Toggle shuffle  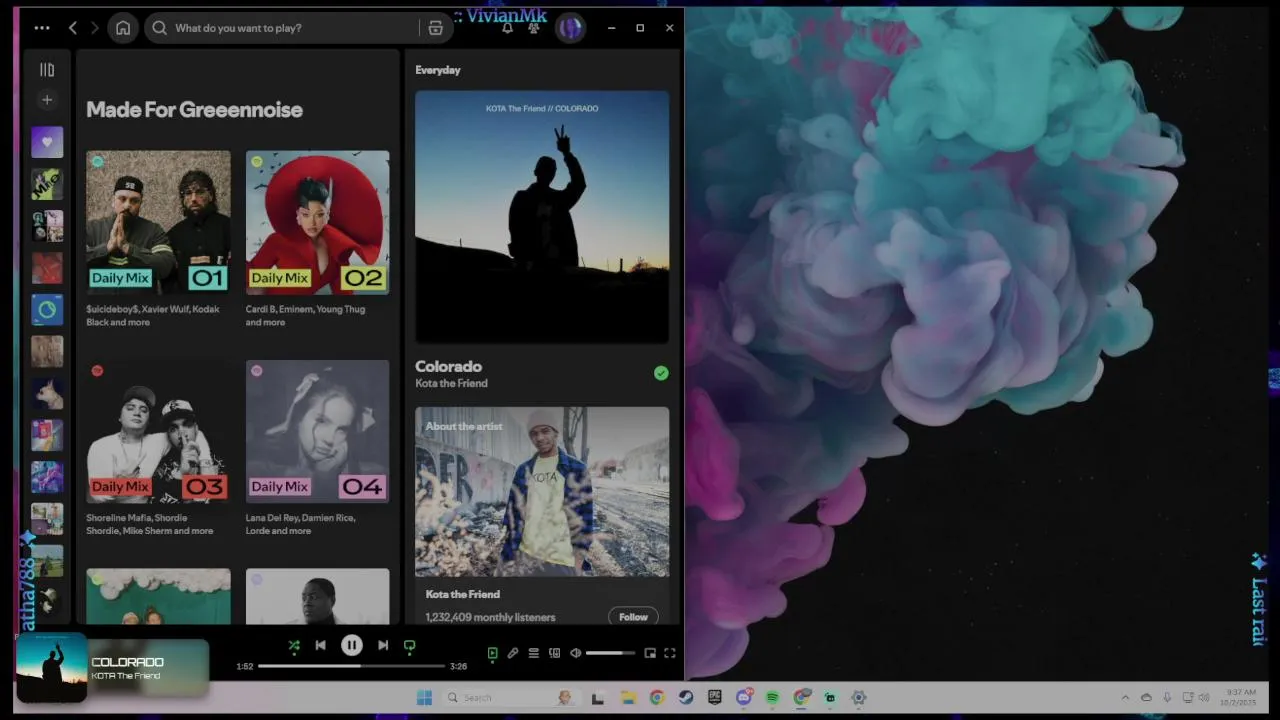[294, 646]
